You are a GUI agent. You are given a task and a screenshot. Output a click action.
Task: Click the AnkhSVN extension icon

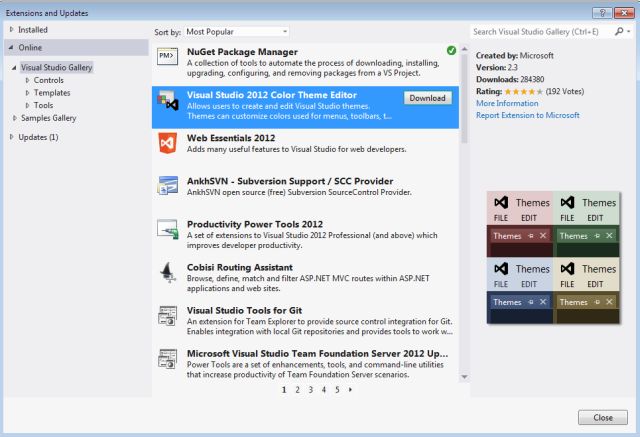coord(168,185)
